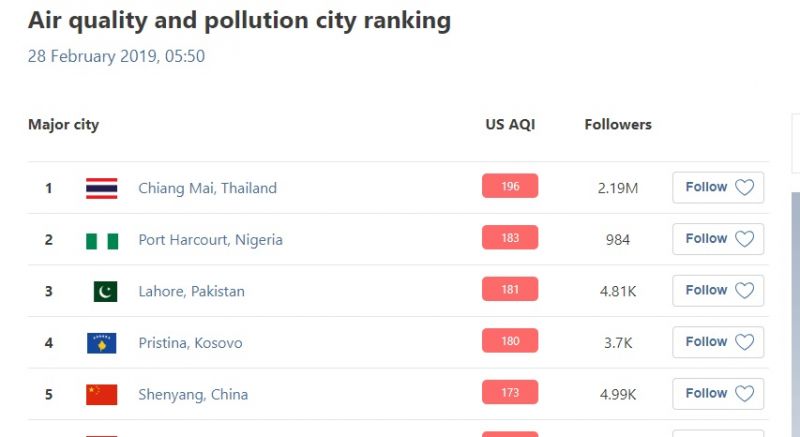Viewport: 800px width, 437px height.
Task: Click the 183 AQI badge
Action: (x=510, y=238)
